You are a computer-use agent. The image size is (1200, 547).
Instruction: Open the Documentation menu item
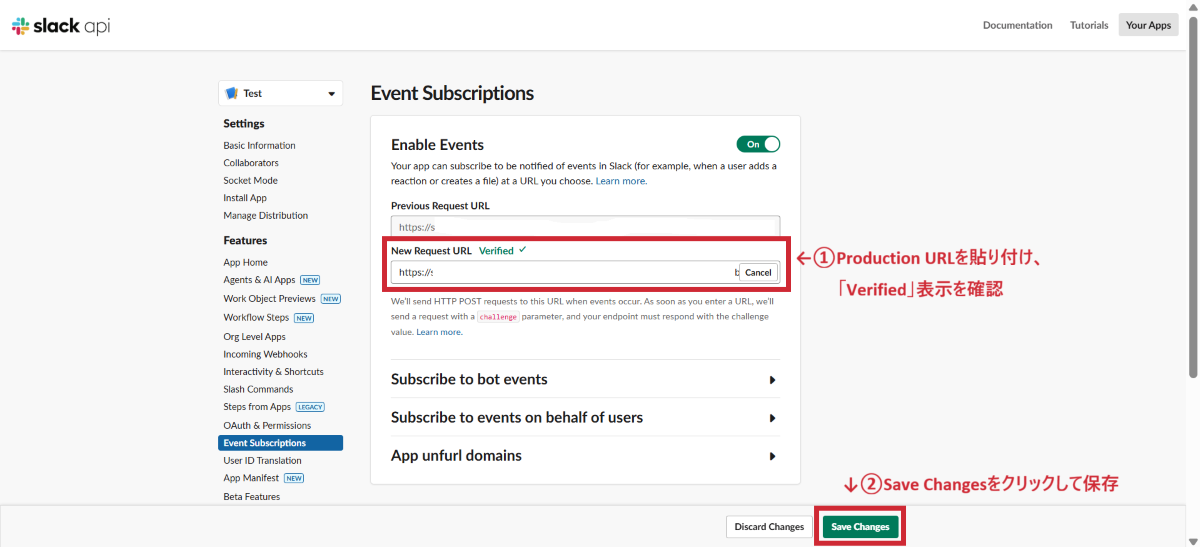(1017, 25)
